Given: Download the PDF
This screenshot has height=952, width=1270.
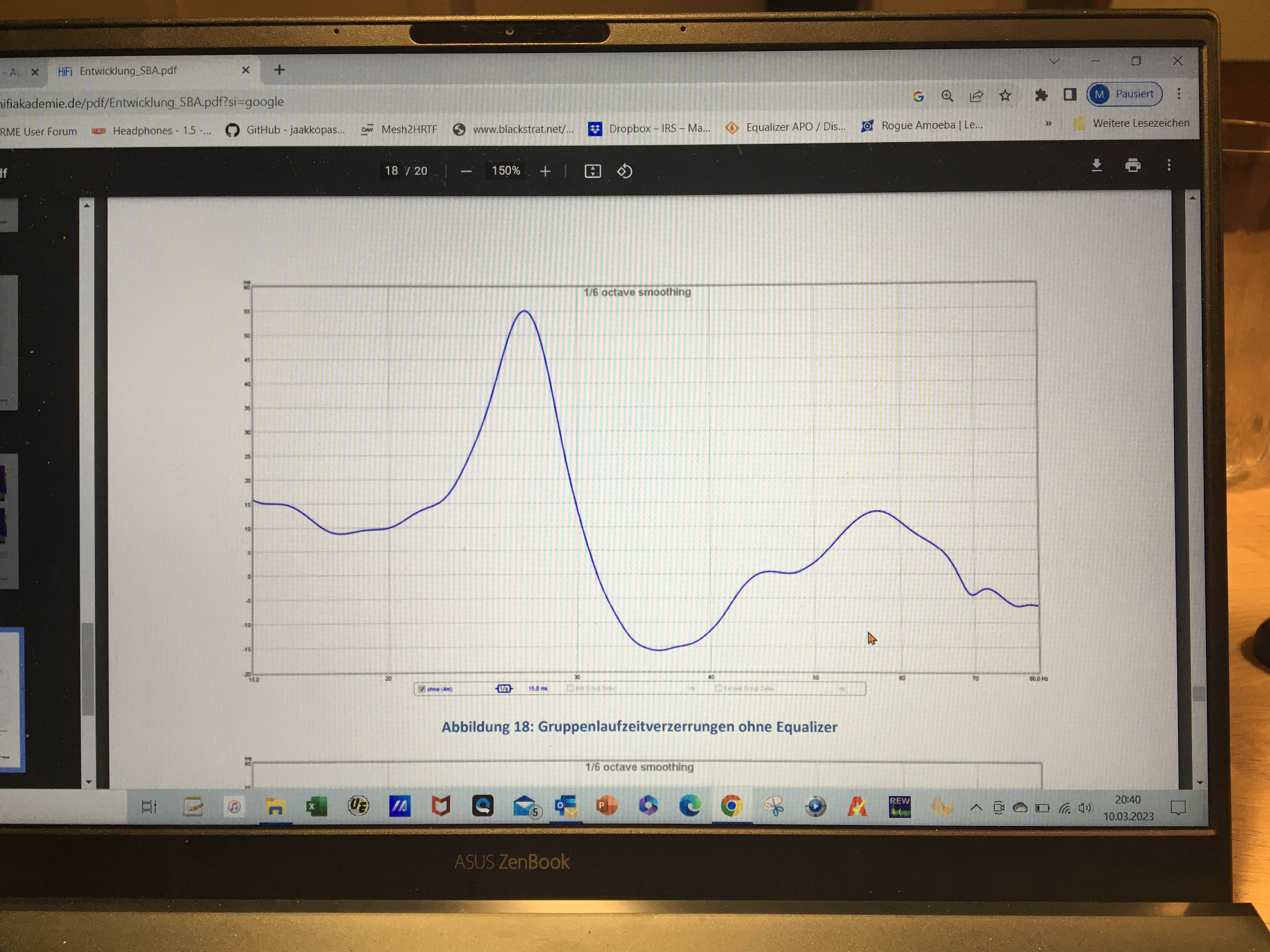Looking at the screenshot, I should click(x=1097, y=166).
